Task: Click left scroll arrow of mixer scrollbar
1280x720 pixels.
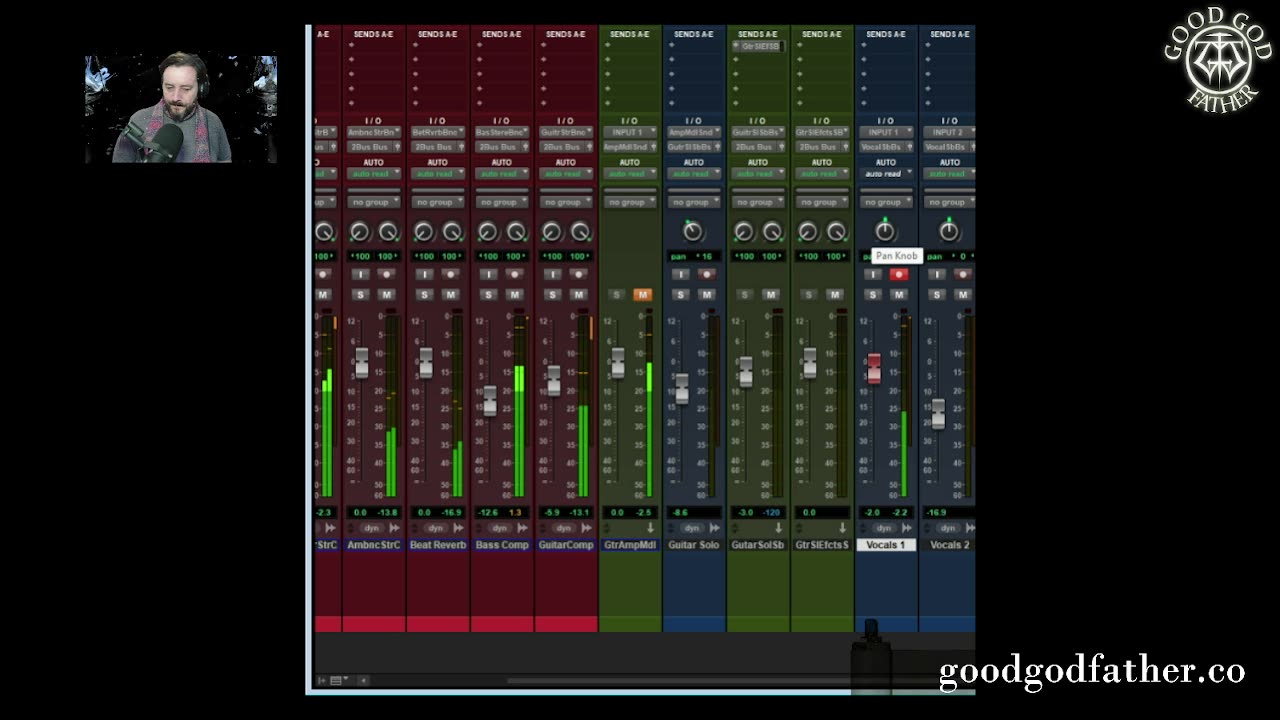Action: 363,680
